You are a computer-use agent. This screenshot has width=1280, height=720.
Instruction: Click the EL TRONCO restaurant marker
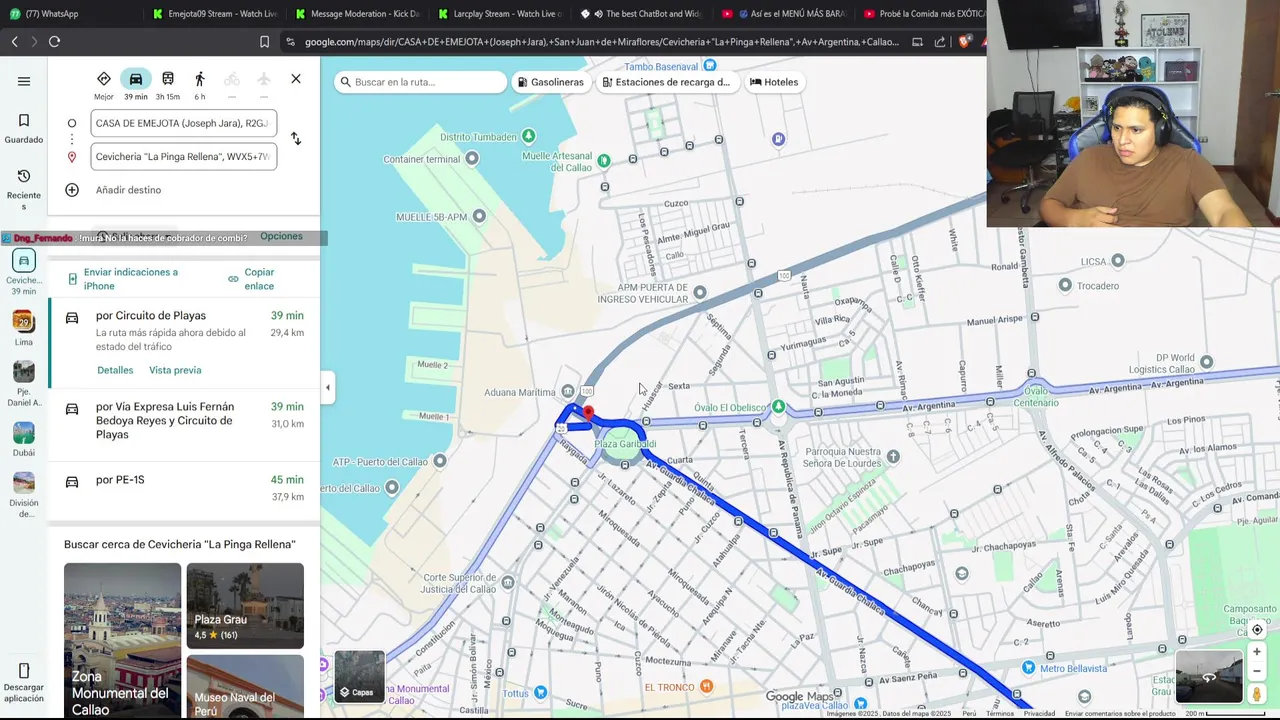pyautogui.click(x=707, y=686)
